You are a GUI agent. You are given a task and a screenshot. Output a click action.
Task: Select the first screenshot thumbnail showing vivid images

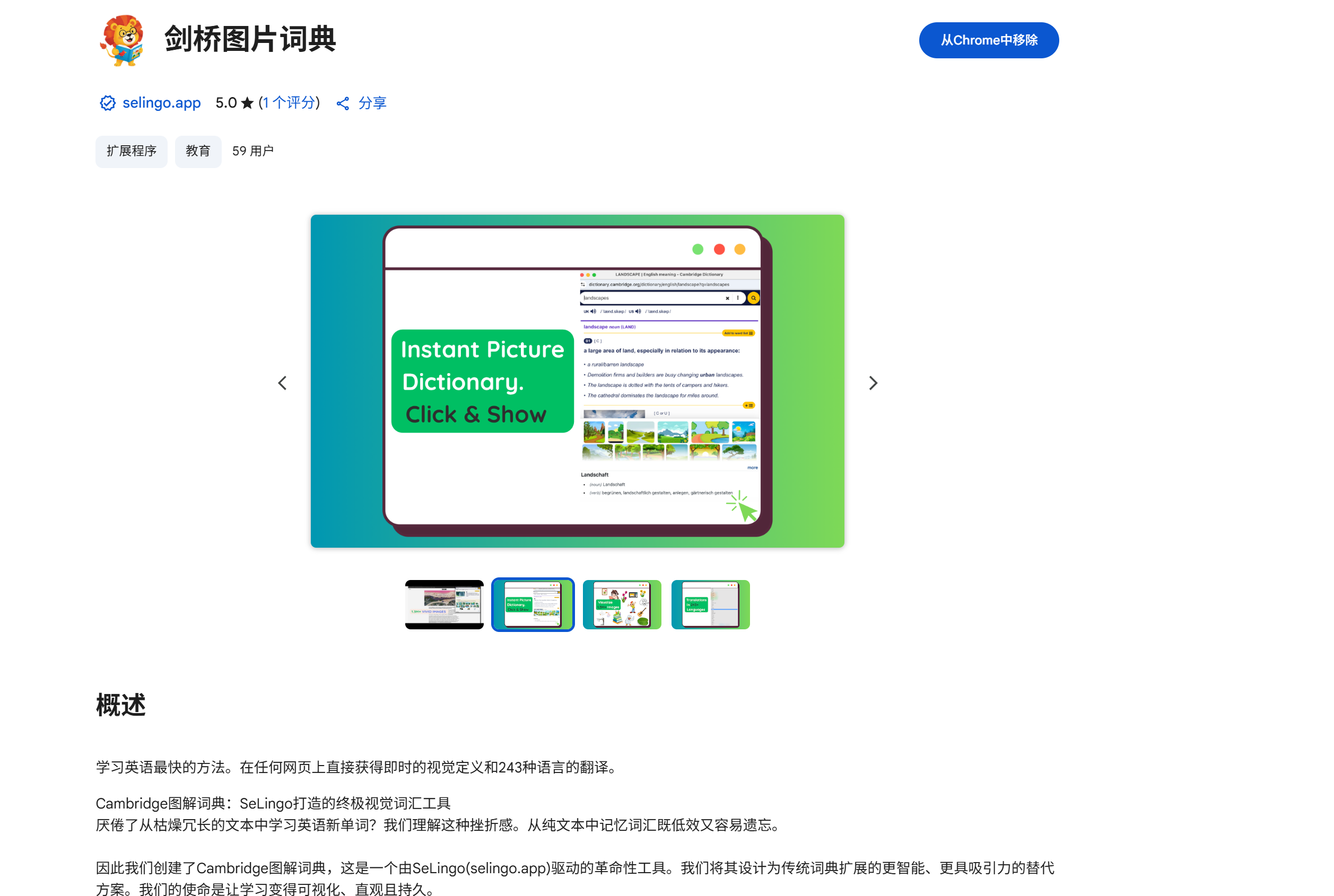pyautogui.click(x=444, y=604)
